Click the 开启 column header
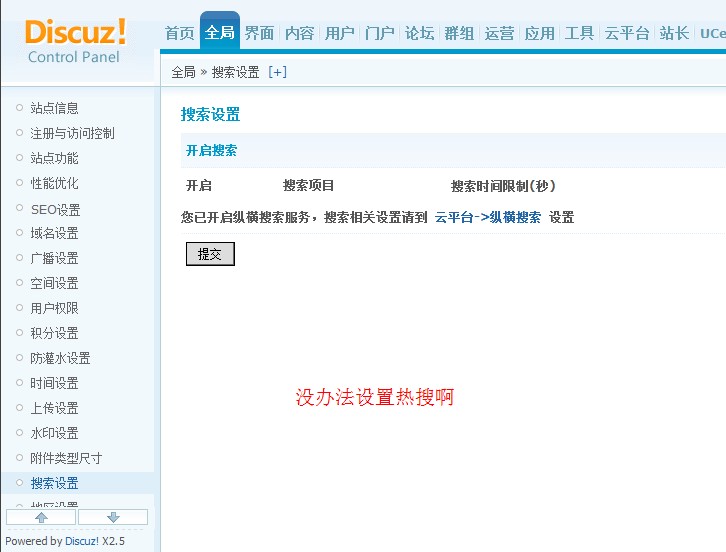Image resolution: width=726 pixels, height=552 pixels. point(199,185)
